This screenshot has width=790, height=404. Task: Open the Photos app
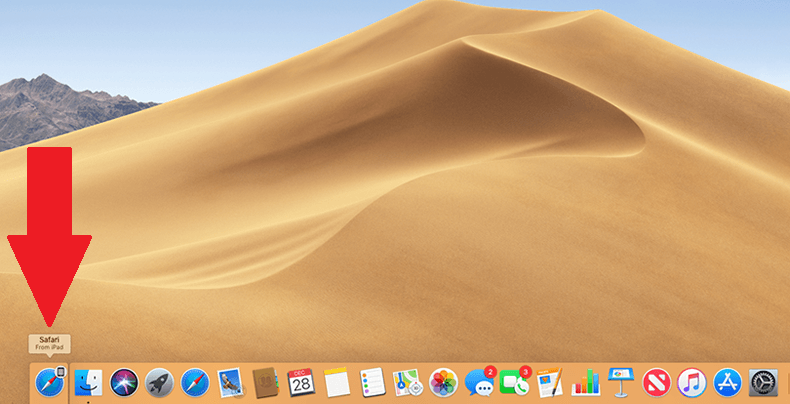coord(443,383)
